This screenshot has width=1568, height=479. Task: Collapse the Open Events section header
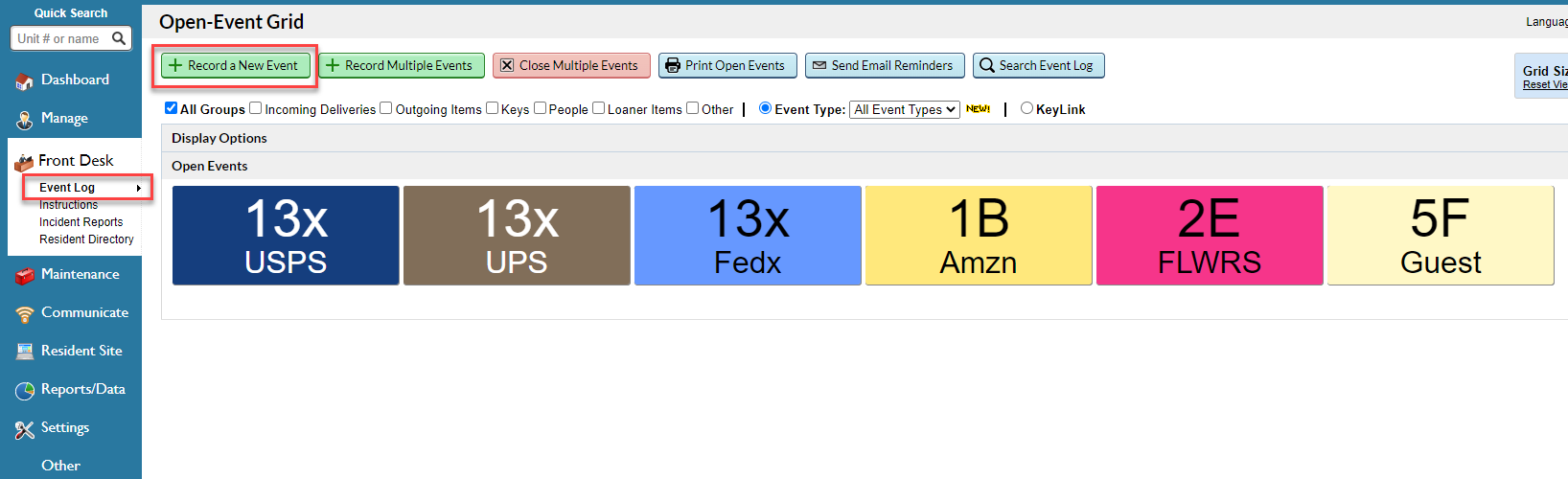(x=210, y=166)
